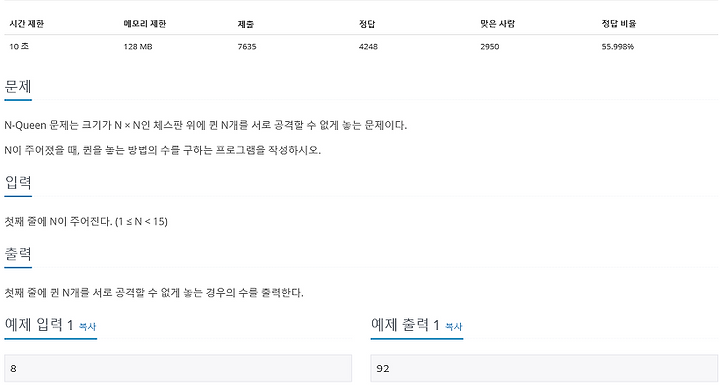Copy the 예제 입력 1 sample via 복사
720x387 pixels.
pos(87,326)
